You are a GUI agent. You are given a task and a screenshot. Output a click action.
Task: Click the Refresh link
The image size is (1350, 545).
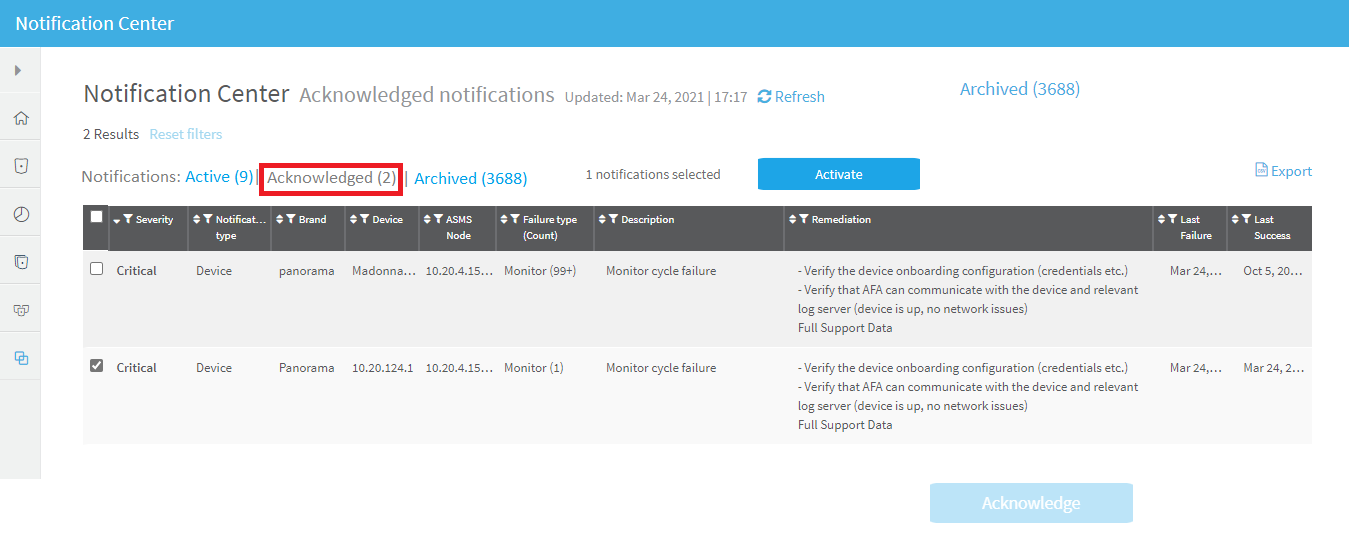[x=791, y=97]
